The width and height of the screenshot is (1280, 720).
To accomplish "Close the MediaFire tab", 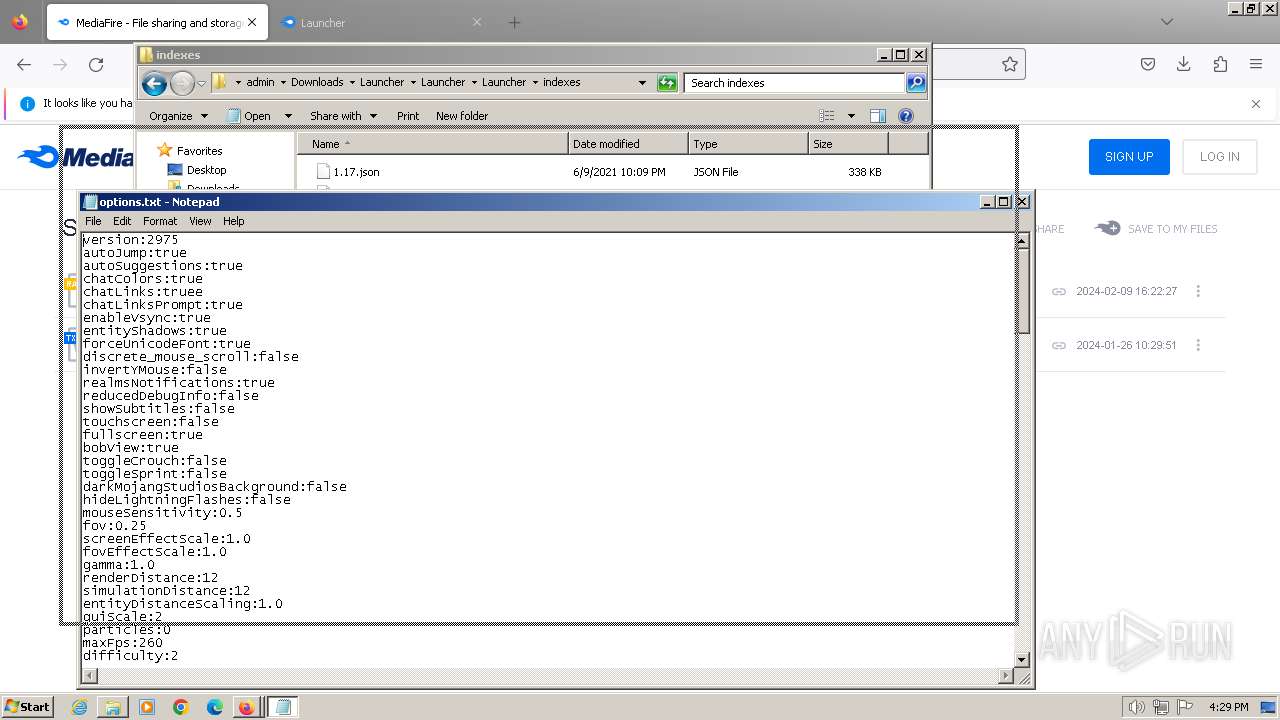I will click(251, 22).
